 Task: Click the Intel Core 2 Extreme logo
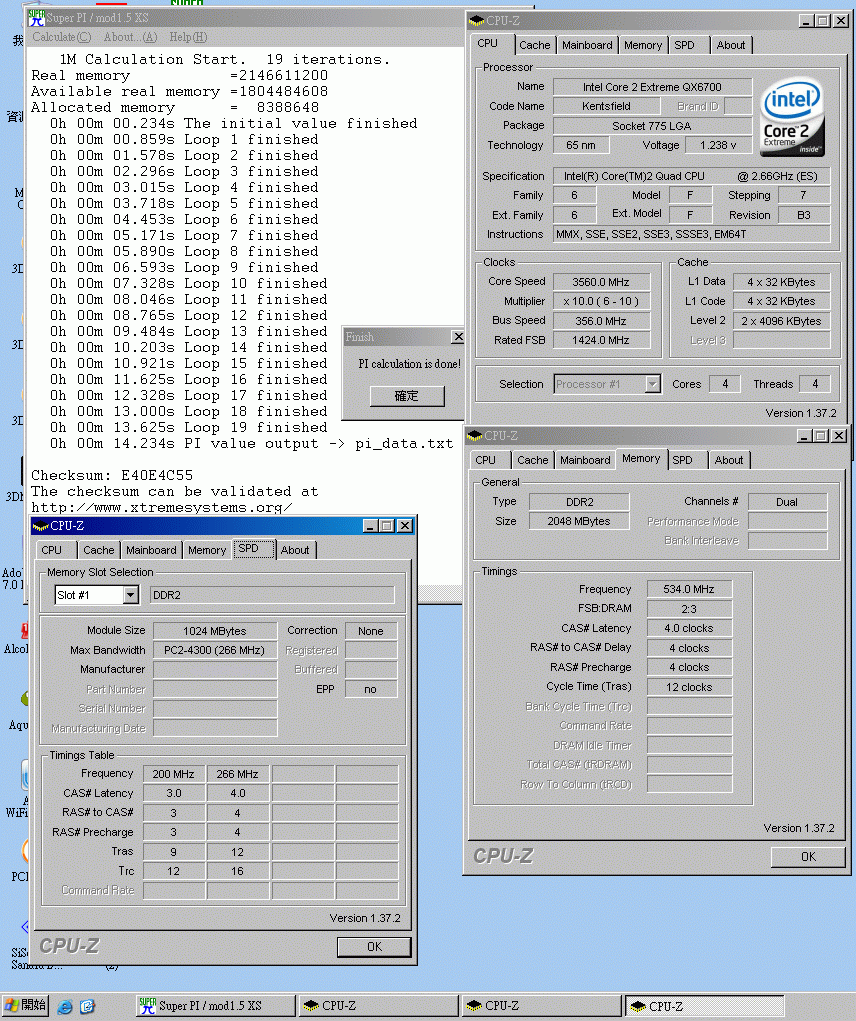pos(792,117)
